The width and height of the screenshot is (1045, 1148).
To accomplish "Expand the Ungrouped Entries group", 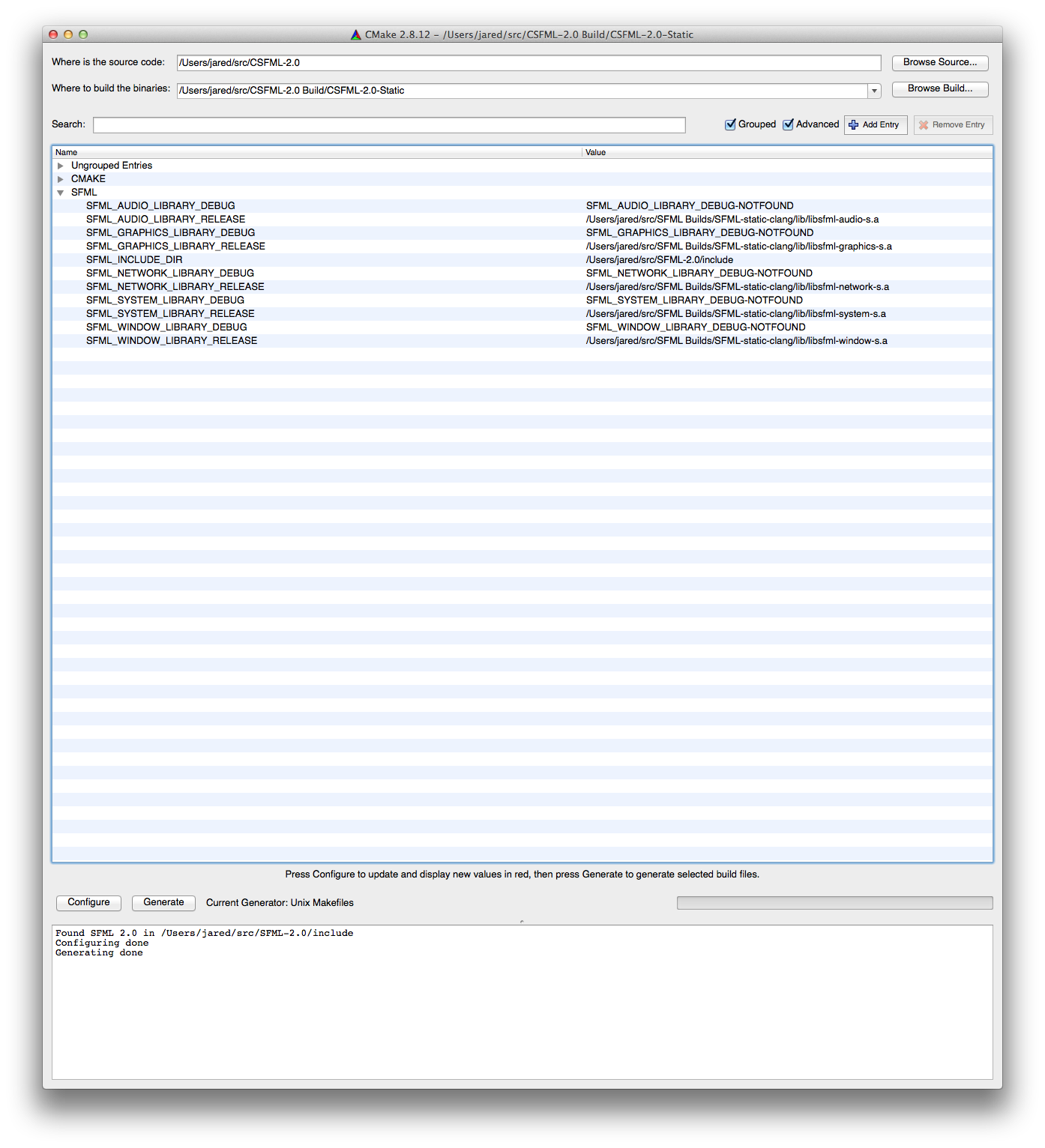I will click(61, 166).
